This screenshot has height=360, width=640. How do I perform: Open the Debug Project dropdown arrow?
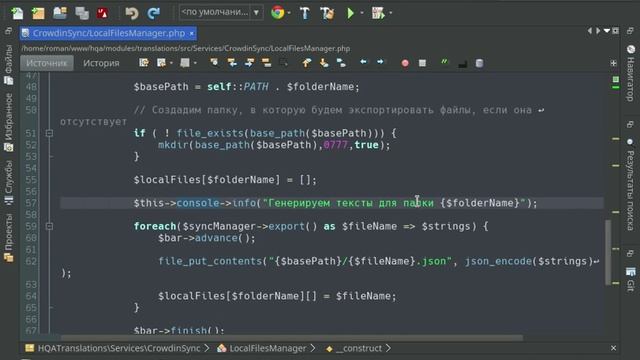390,13
